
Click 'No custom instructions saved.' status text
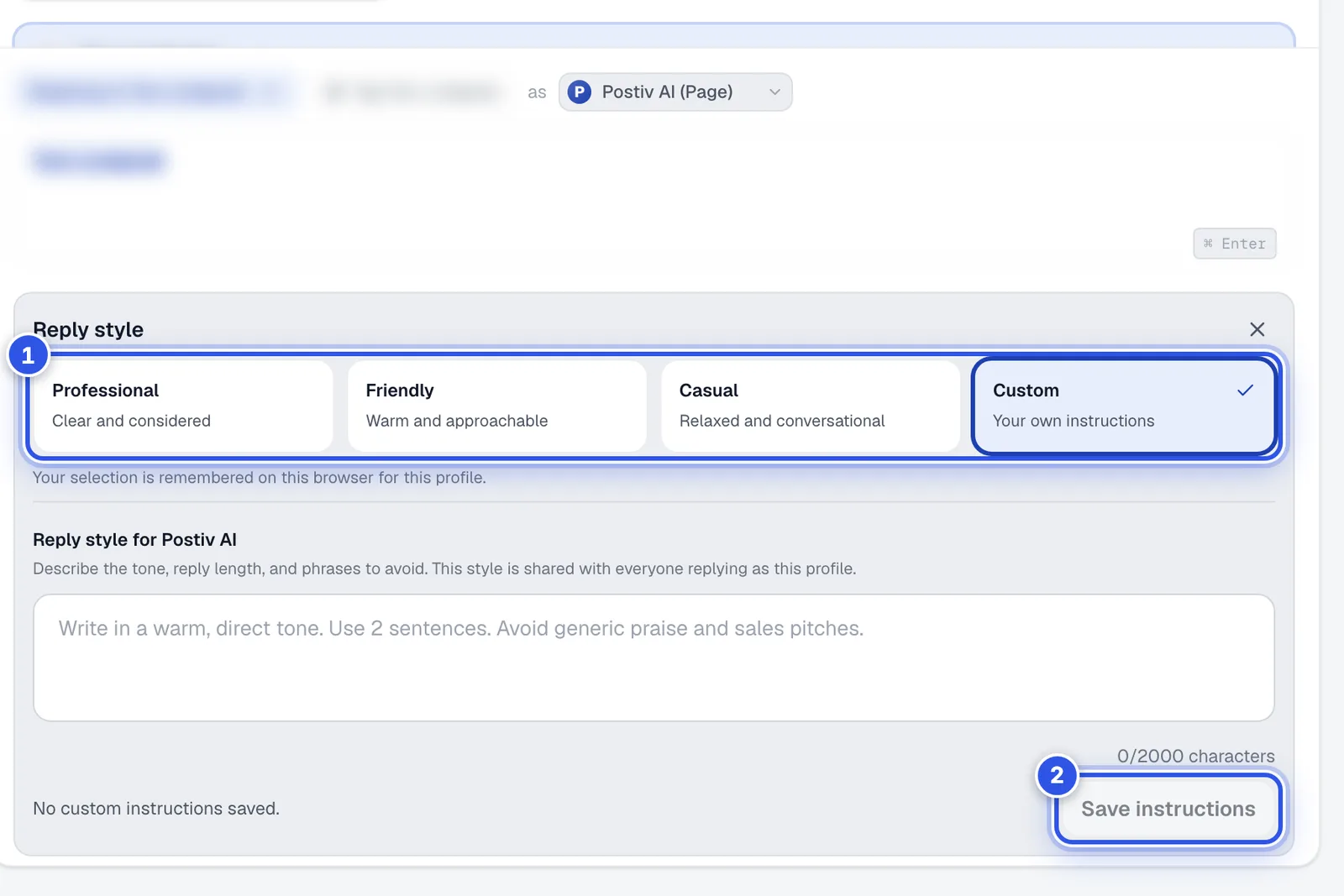156,809
